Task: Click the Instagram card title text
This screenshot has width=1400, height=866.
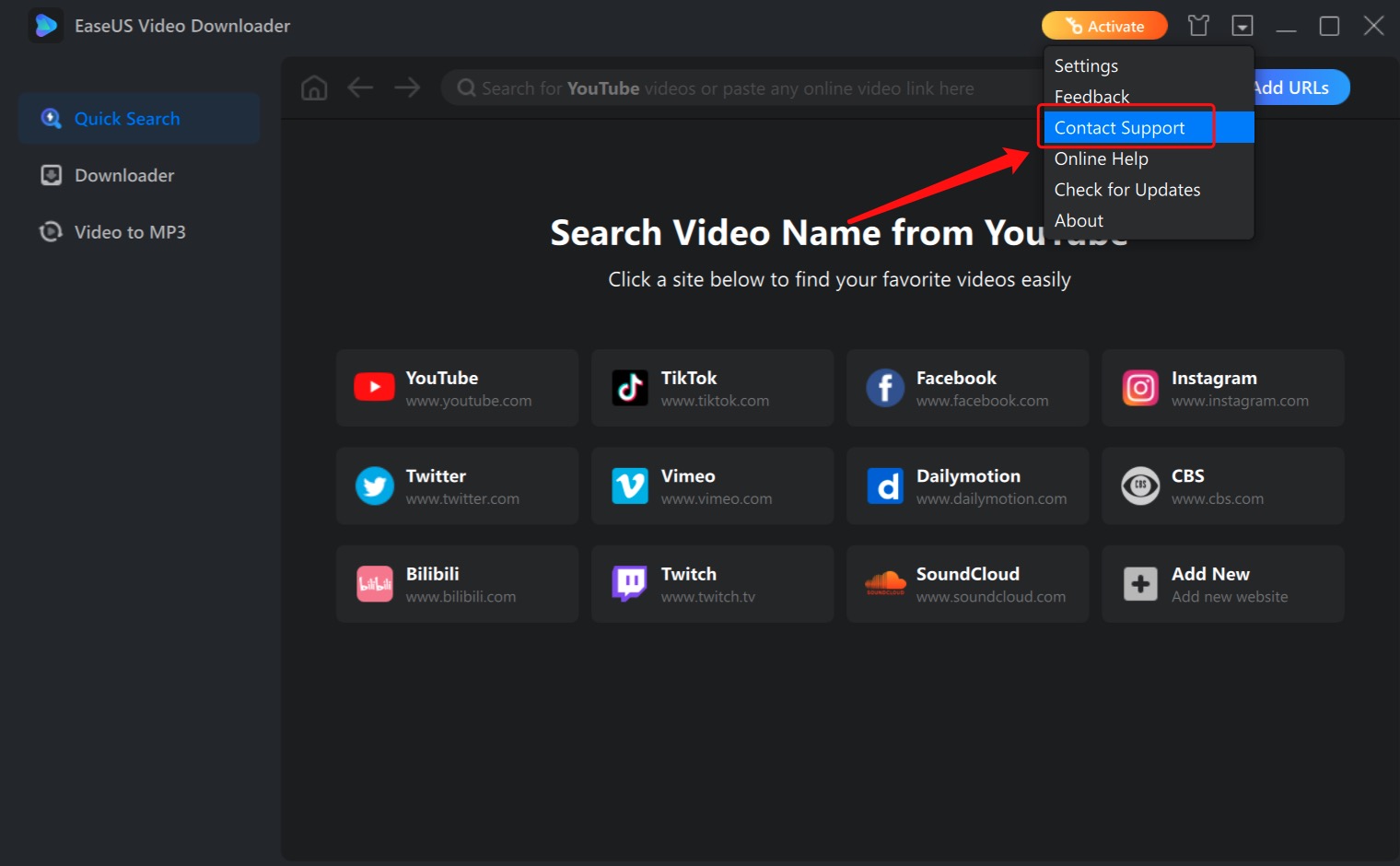Action: (x=1214, y=378)
